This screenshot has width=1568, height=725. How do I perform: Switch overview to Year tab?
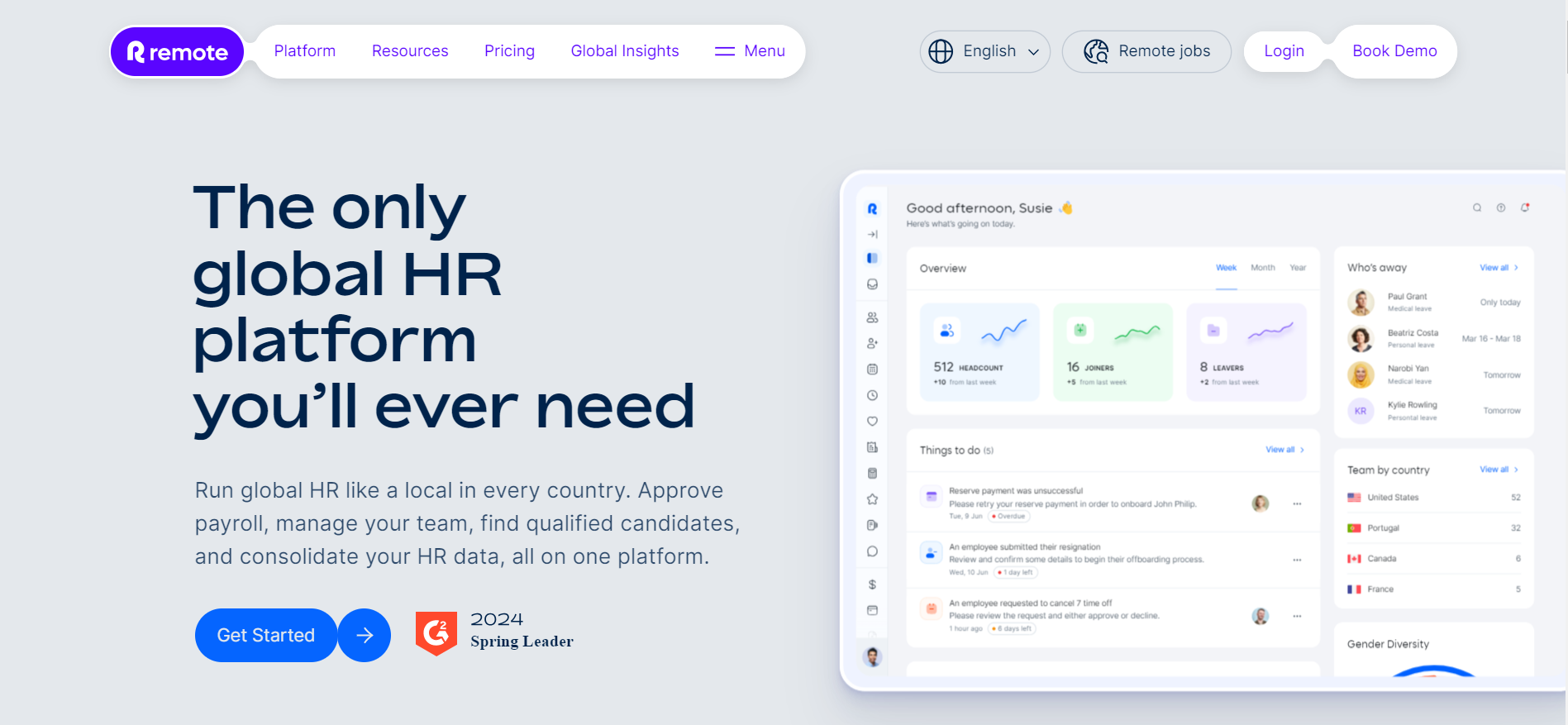pos(1299,268)
